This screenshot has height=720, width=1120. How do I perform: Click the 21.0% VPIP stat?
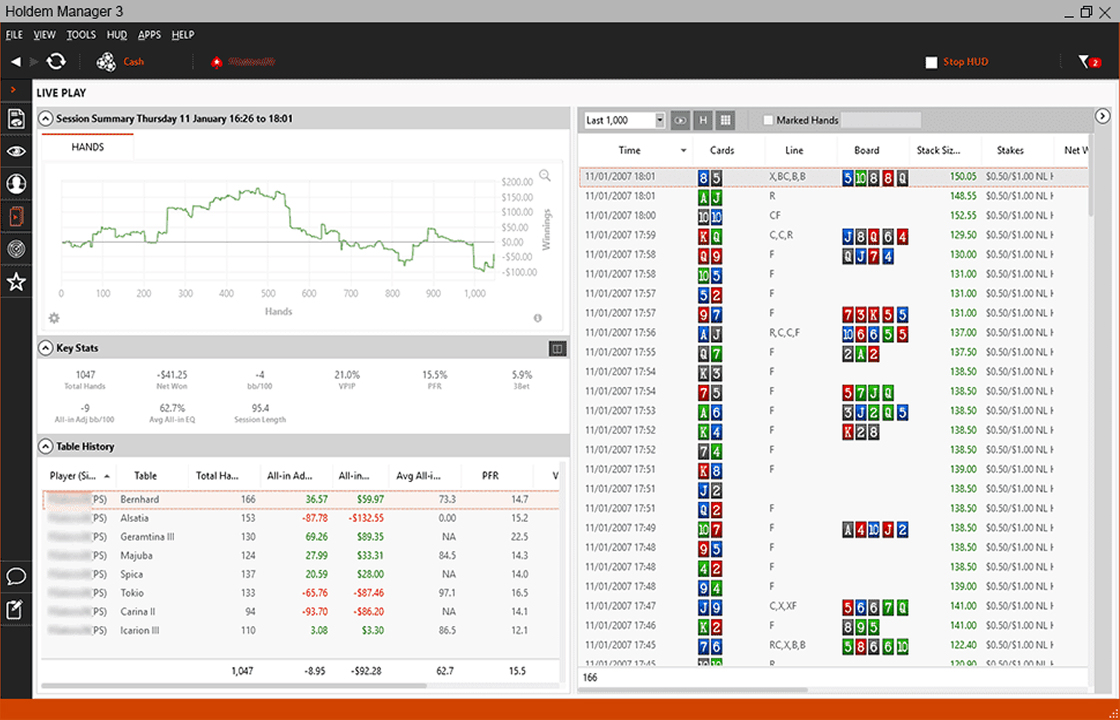coord(347,379)
